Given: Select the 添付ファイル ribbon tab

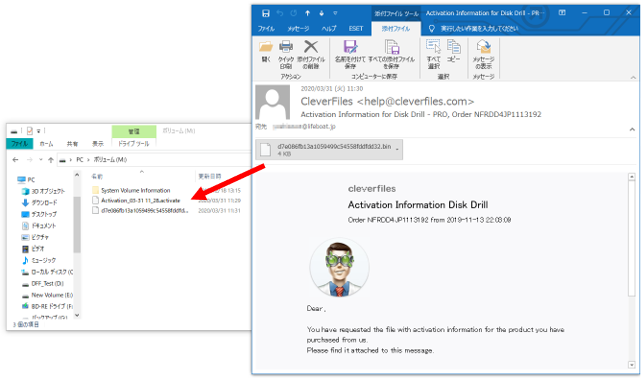Looking at the screenshot, I should [396, 28].
